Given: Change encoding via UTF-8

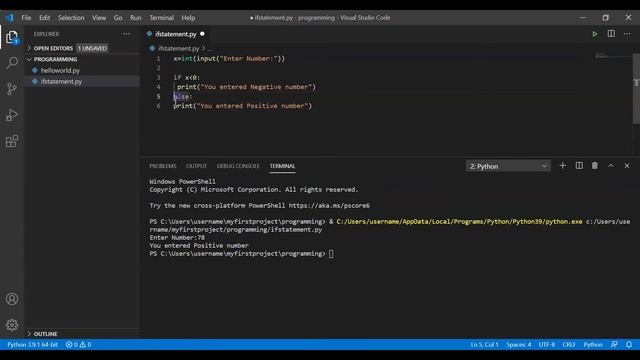Looking at the screenshot, I should coord(547,344).
